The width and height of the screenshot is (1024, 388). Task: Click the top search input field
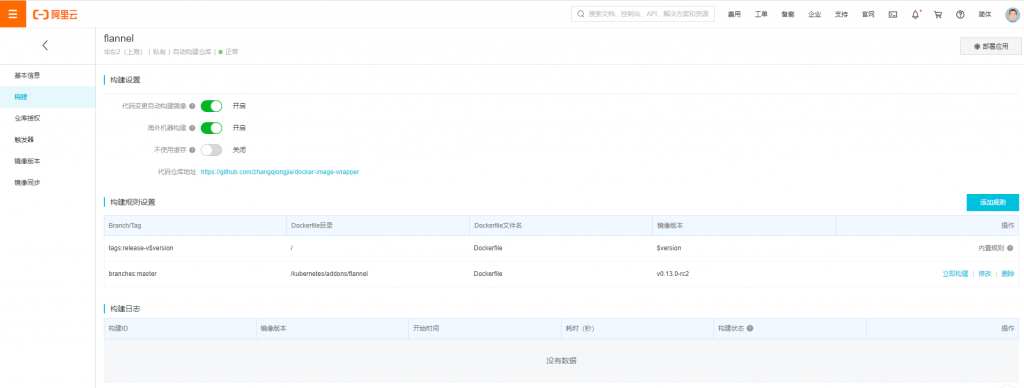(643, 14)
